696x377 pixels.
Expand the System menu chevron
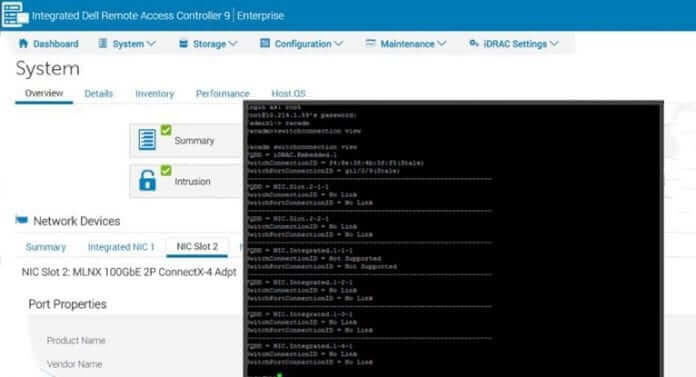151,44
